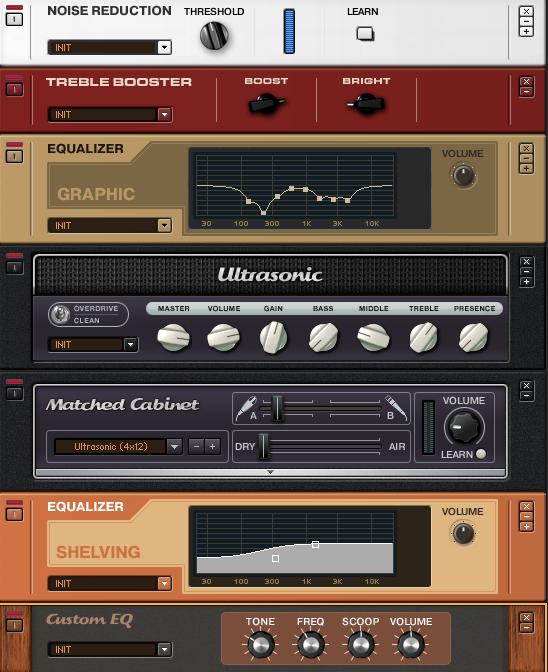Click microphone A icon in Matched Cabinet
The width and height of the screenshot is (548, 672).
246,409
